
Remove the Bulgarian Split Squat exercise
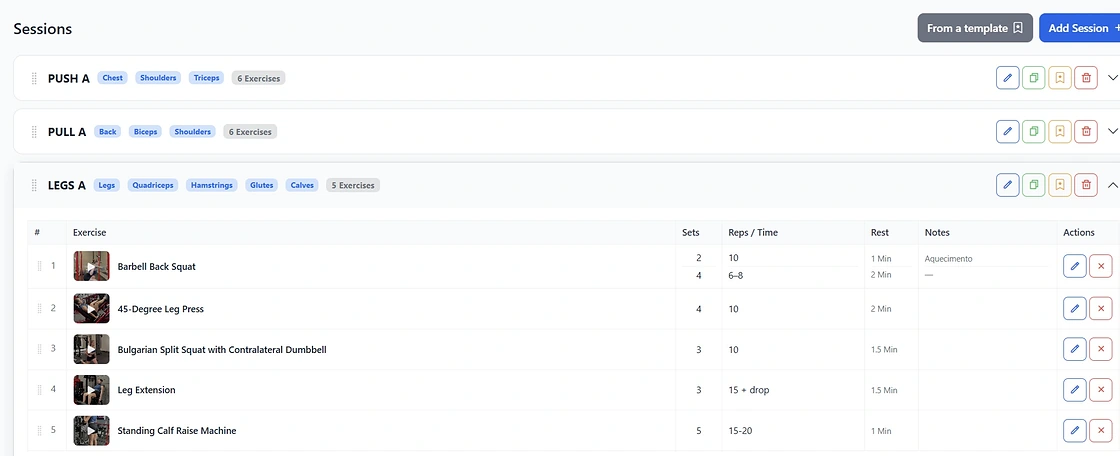coord(1101,350)
